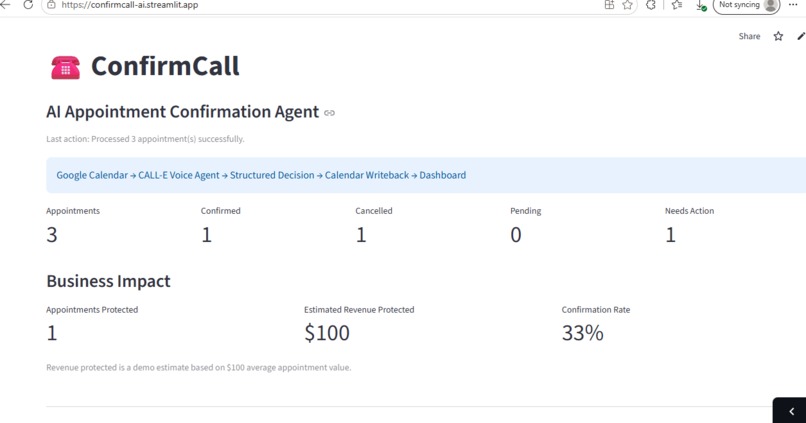This screenshot has height=423, width=806.
Task: Click the 33% confirmation rate value
Action: coord(582,333)
